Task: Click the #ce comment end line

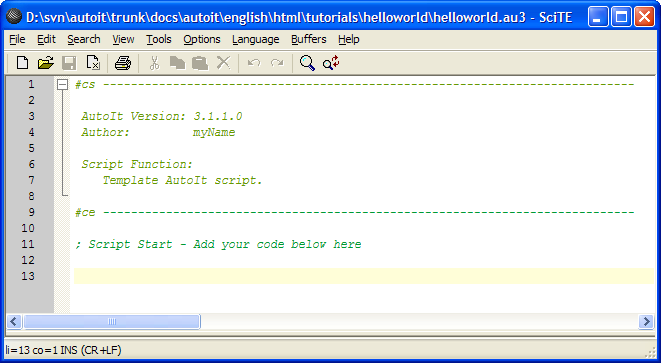Action: [355, 212]
